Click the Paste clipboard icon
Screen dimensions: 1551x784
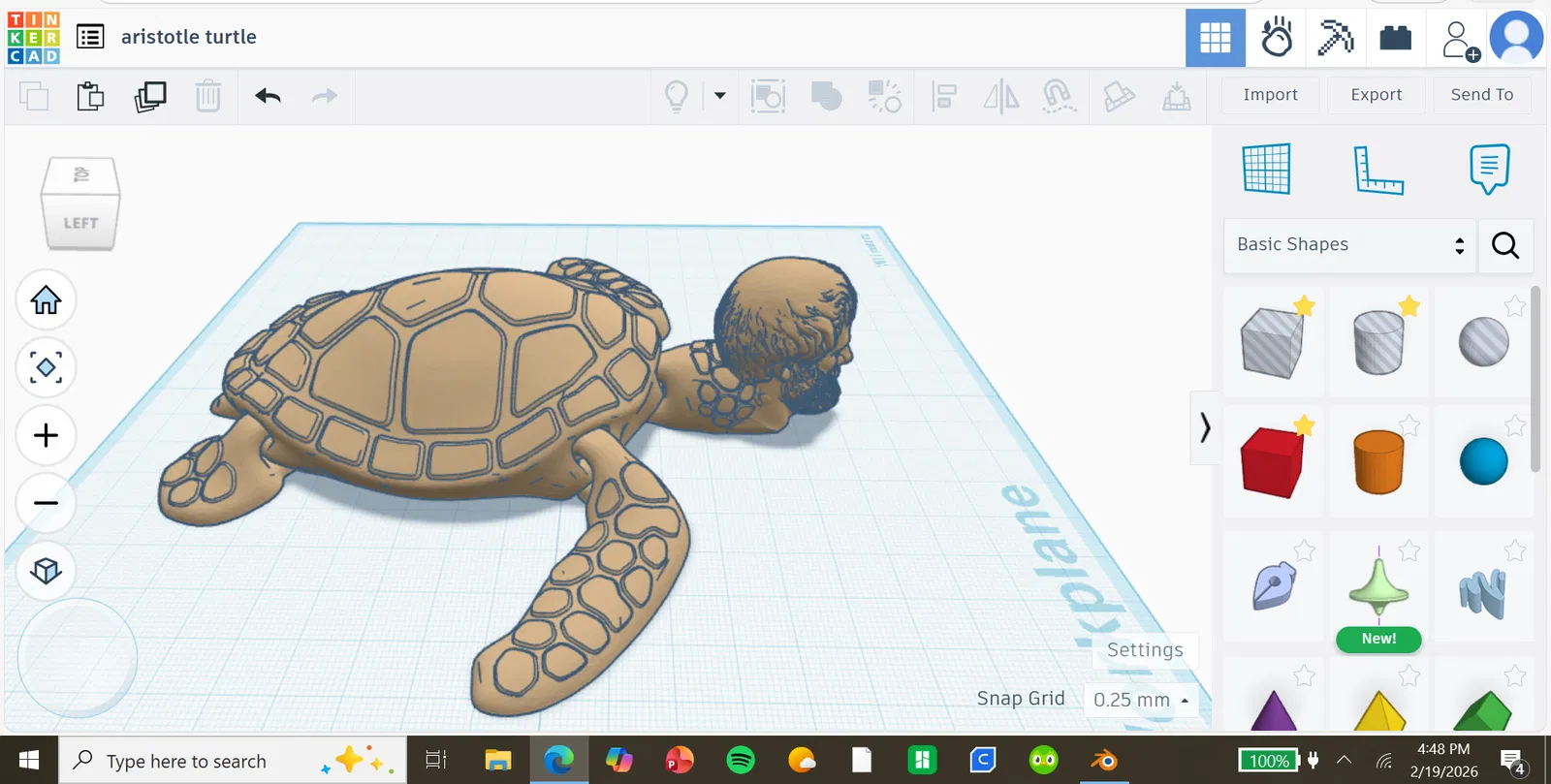pyautogui.click(x=90, y=96)
